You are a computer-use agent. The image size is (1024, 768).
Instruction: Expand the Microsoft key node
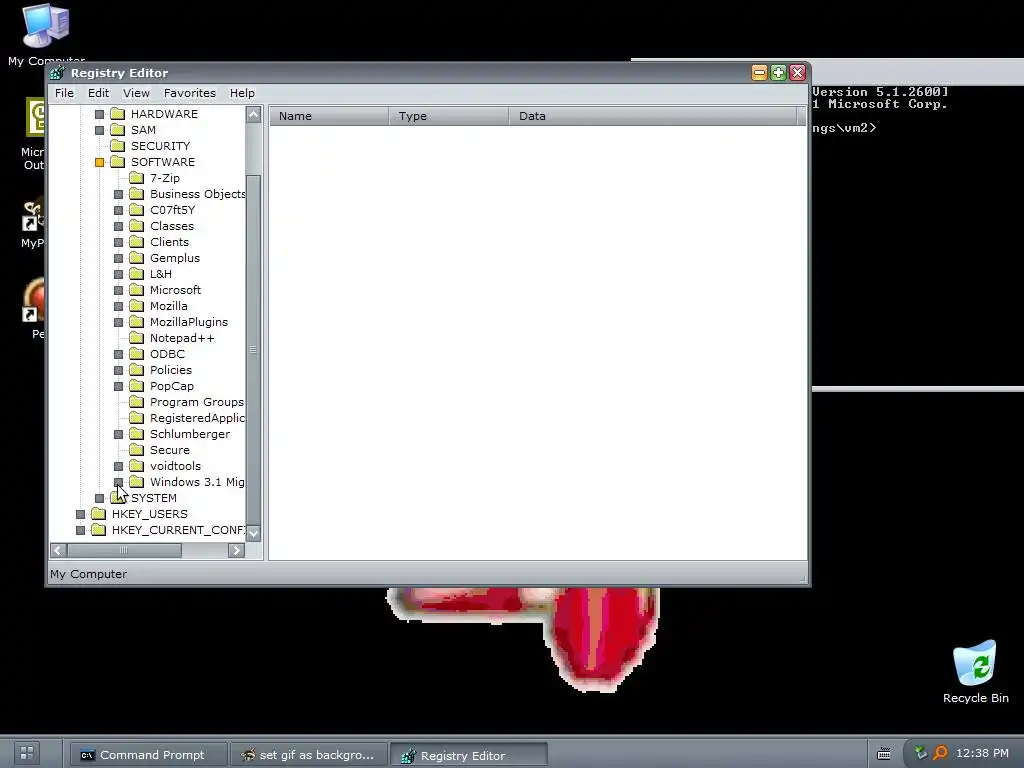point(118,290)
